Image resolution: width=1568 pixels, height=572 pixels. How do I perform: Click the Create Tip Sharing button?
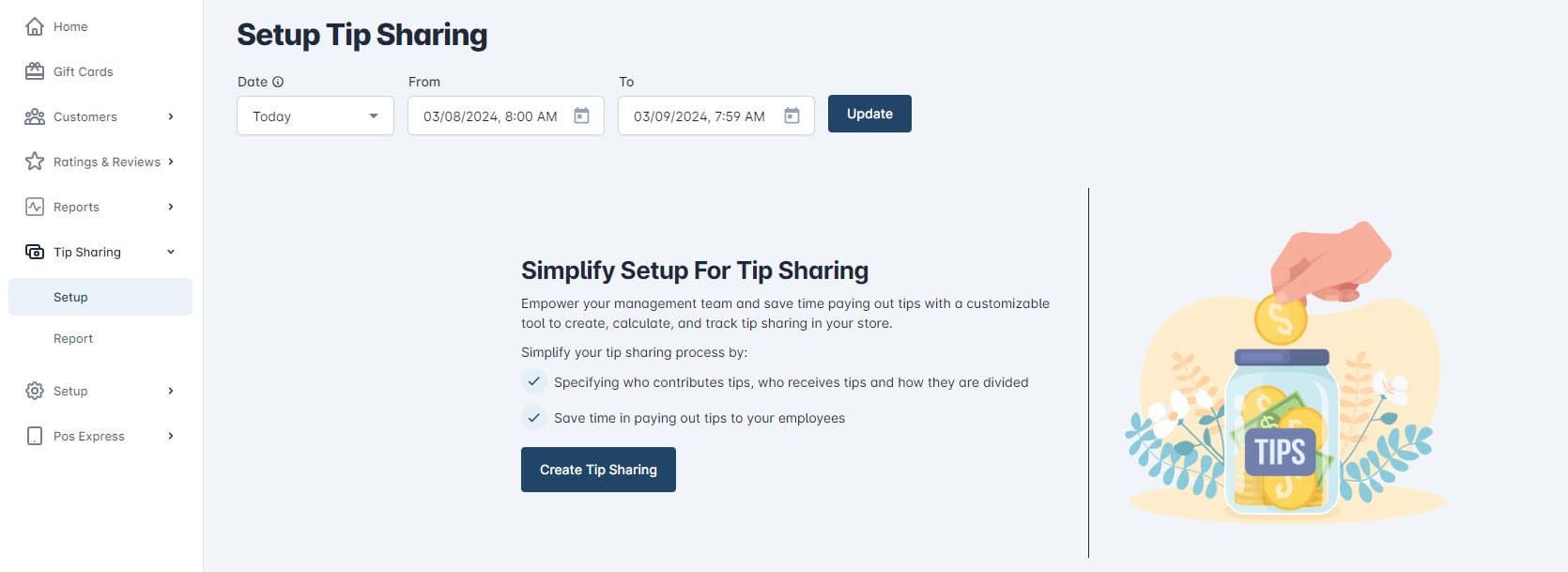tap(598, 470)
